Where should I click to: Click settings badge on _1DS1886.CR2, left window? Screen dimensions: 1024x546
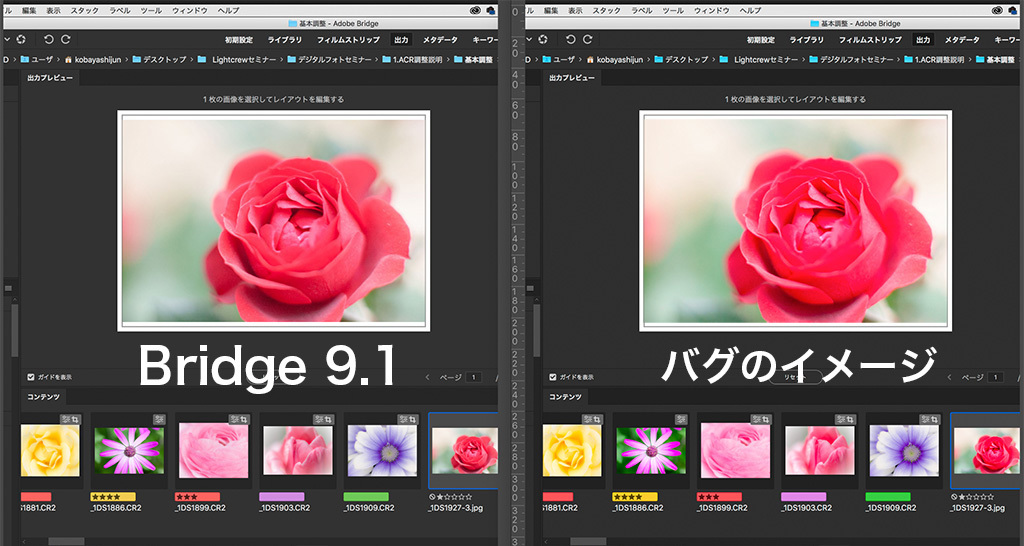(159, 419)
